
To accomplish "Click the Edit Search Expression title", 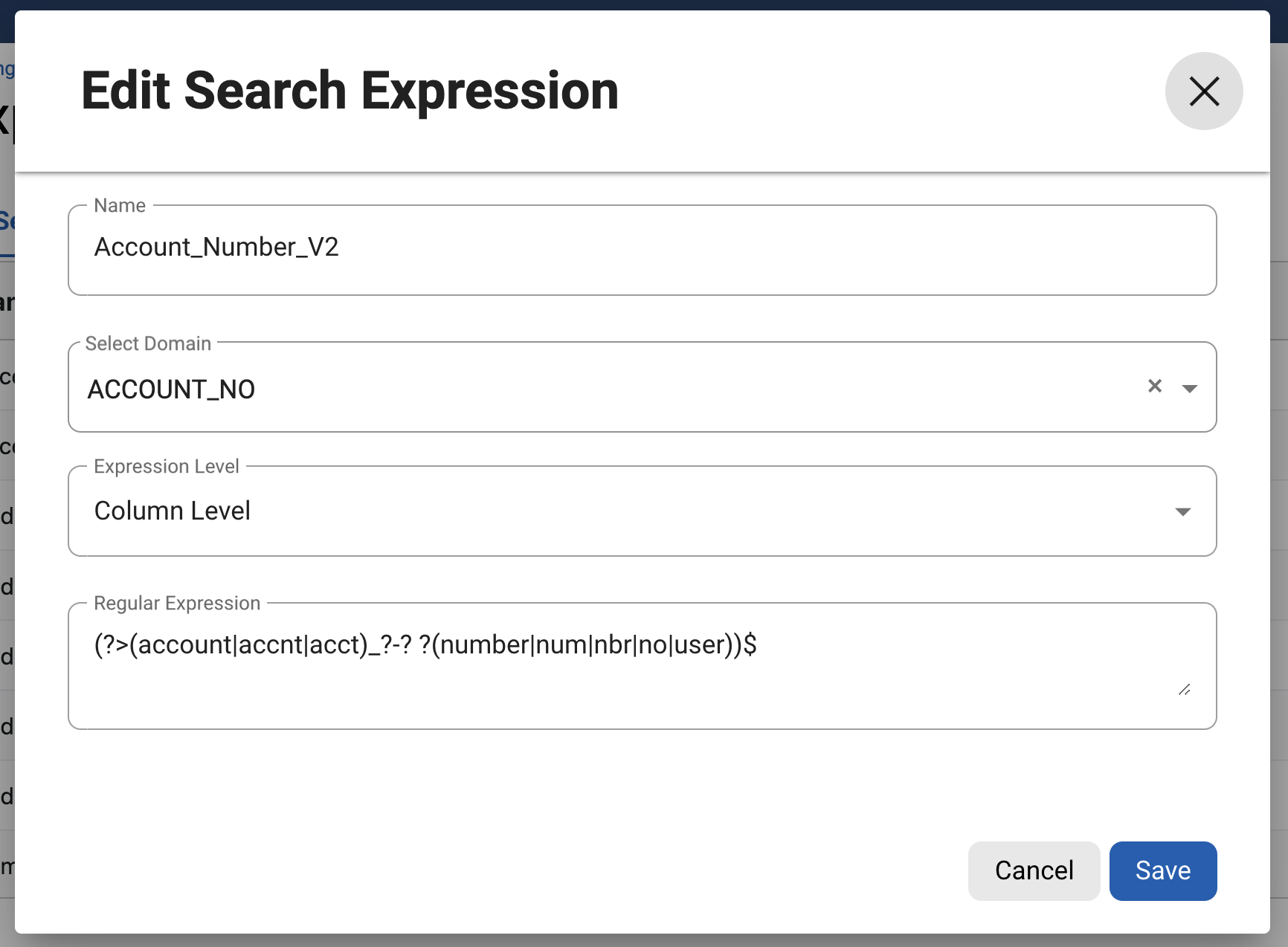I will point(350,91).
